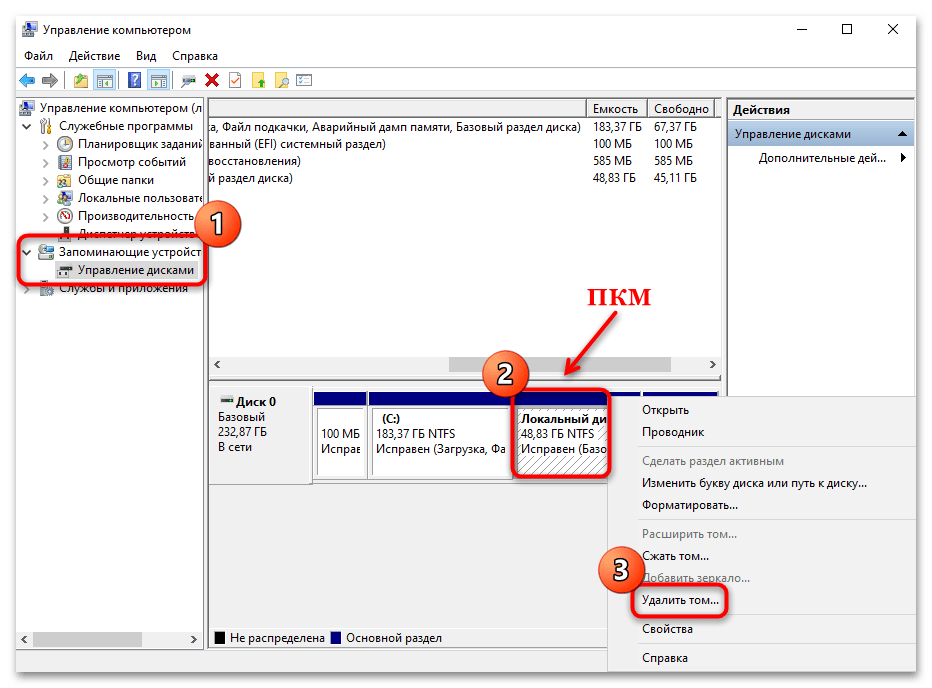Image resolution: width=932 pixels, height=688 pixels.
Task: Click the black Не распределена legend swatch
Action: pos(220,637)
